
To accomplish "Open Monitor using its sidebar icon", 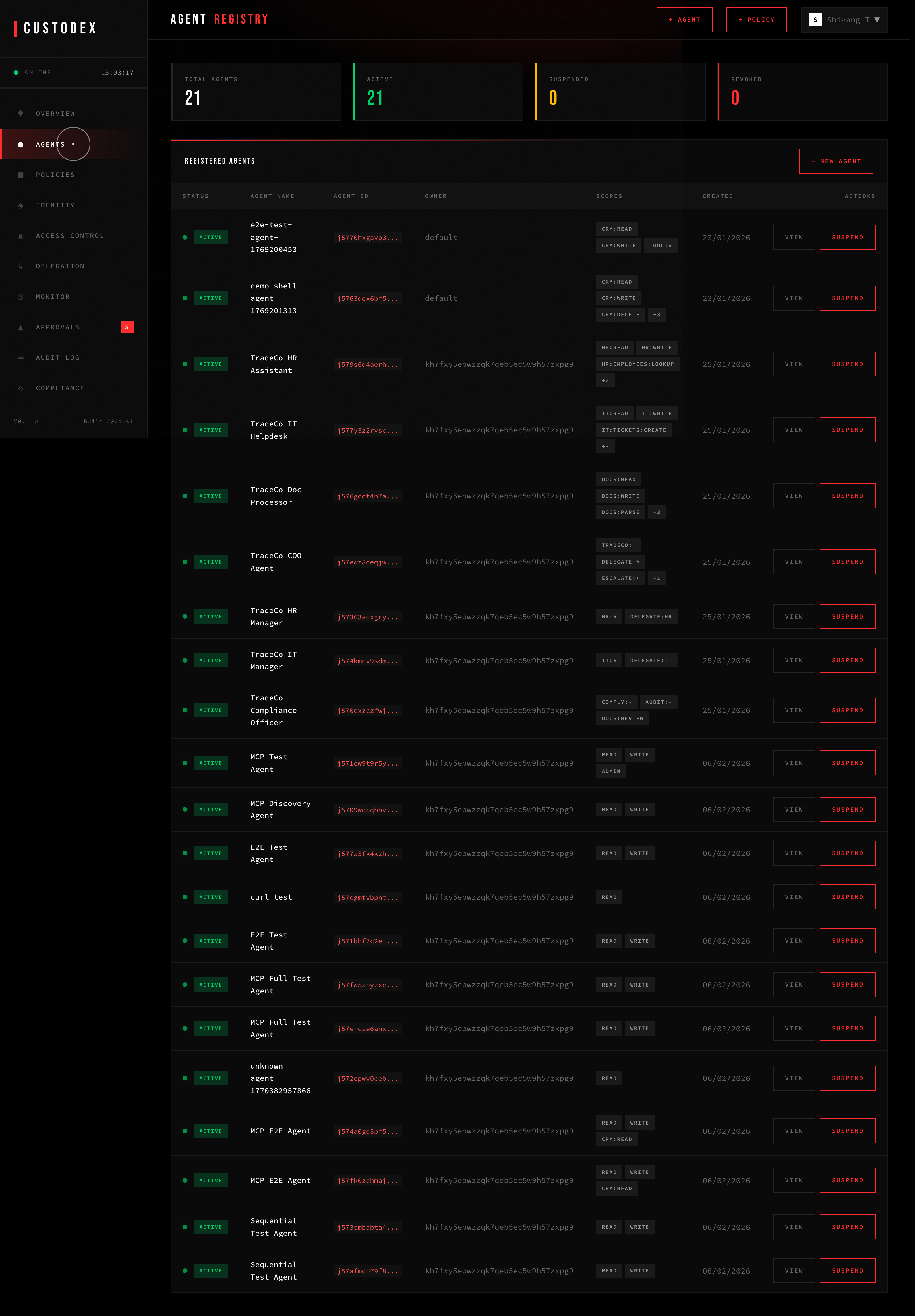I will 21,297.
